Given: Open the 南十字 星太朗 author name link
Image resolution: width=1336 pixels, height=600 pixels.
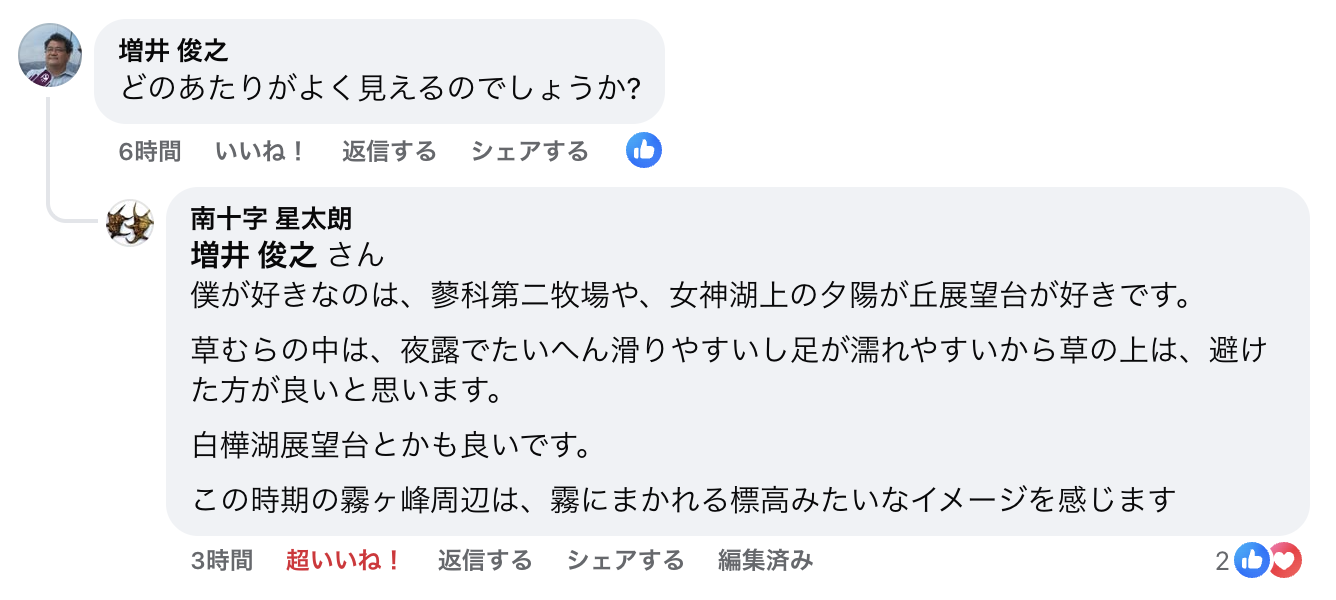Looking at the screenshot, I should [x=271, y=218].
